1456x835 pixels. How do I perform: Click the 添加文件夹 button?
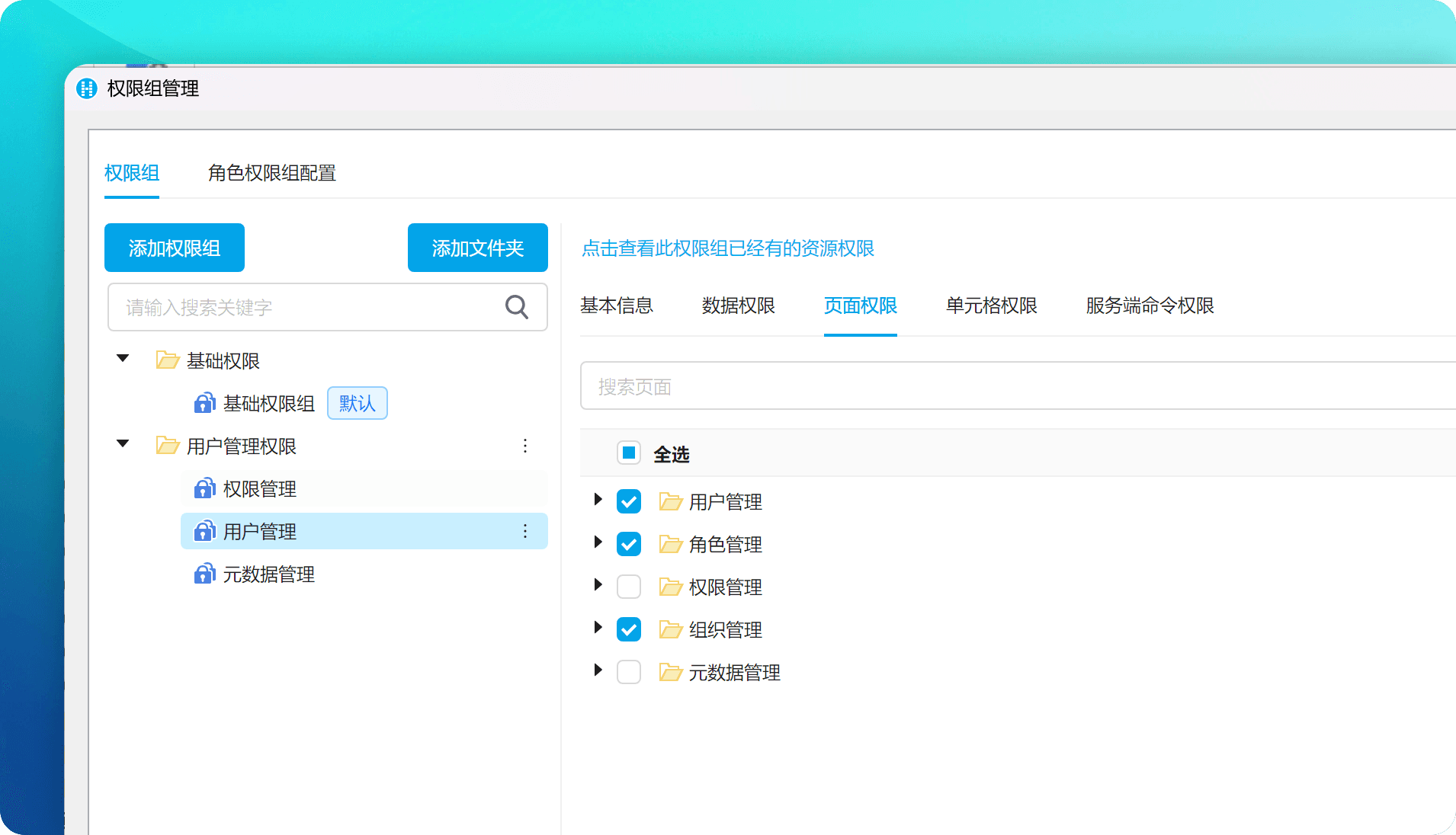(478, 248)
